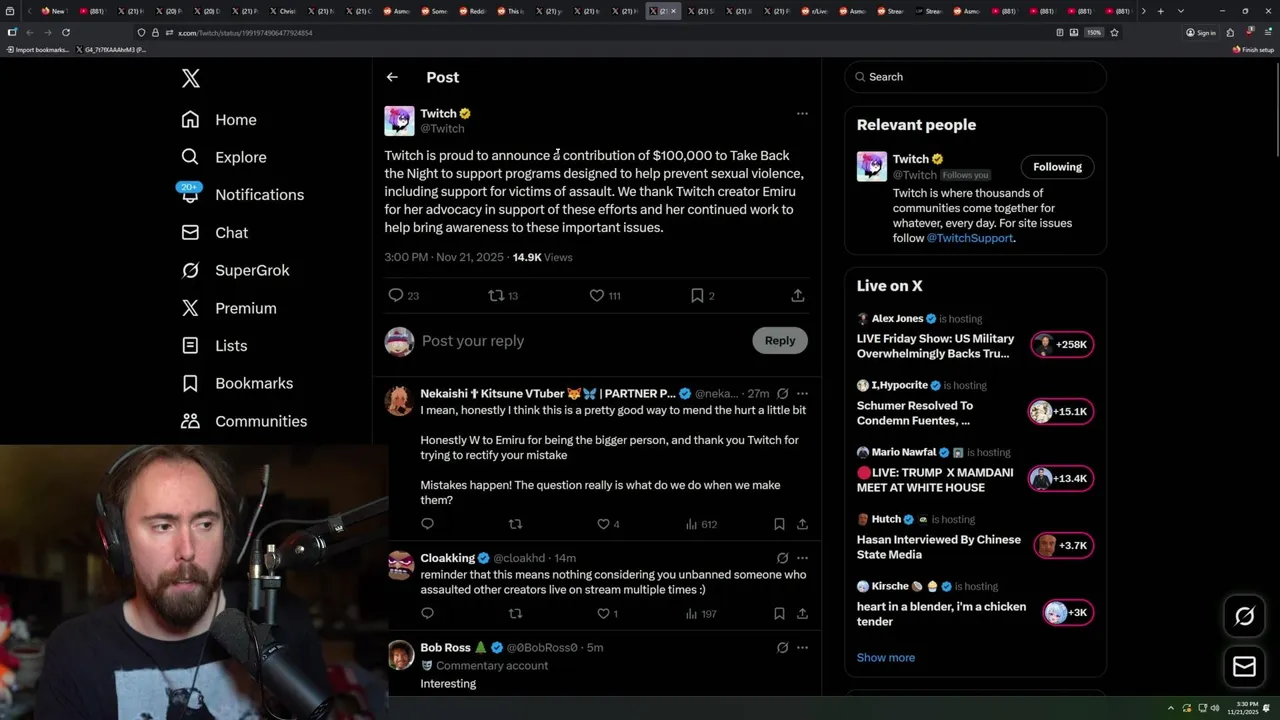Click the Search box
Screen dimensions: 1280x720
[x=976, y=77]
